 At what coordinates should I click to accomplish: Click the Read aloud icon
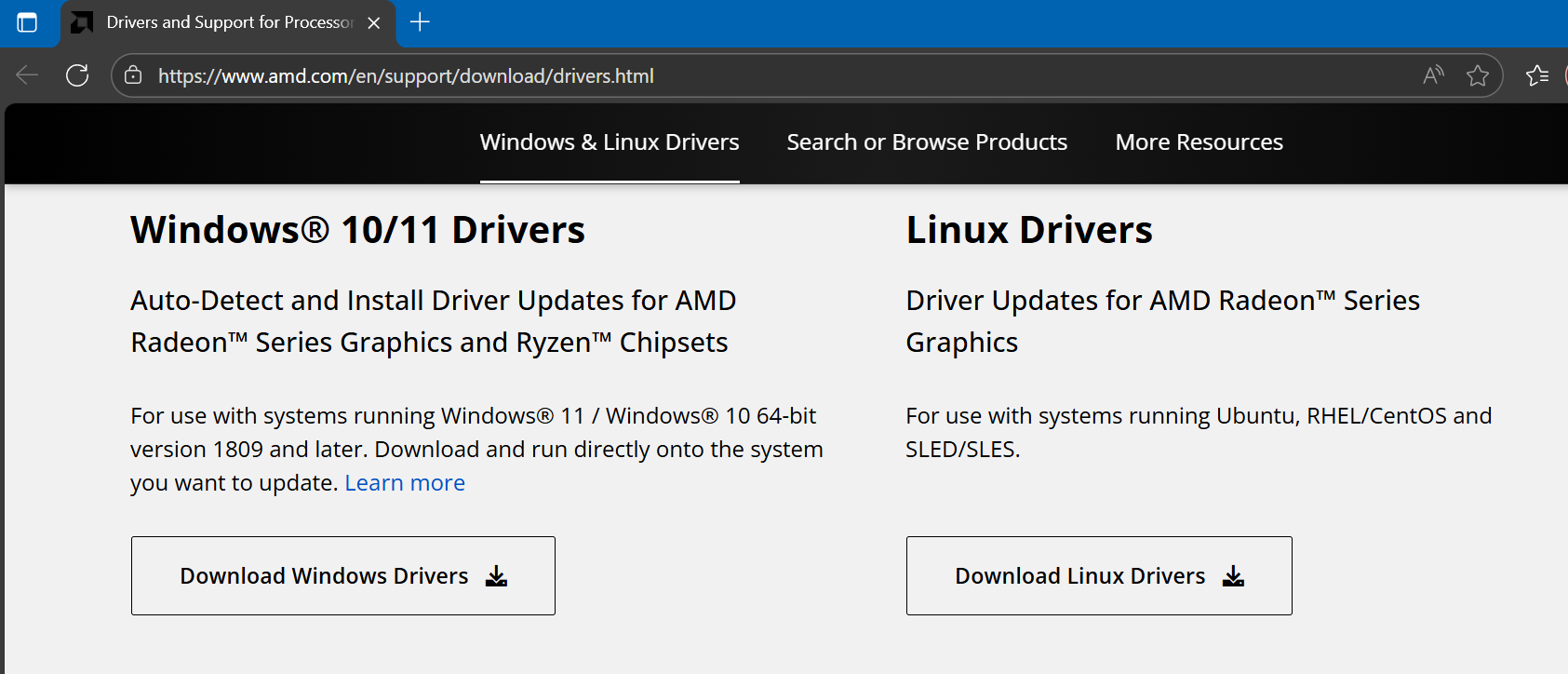coord(1433,75)
